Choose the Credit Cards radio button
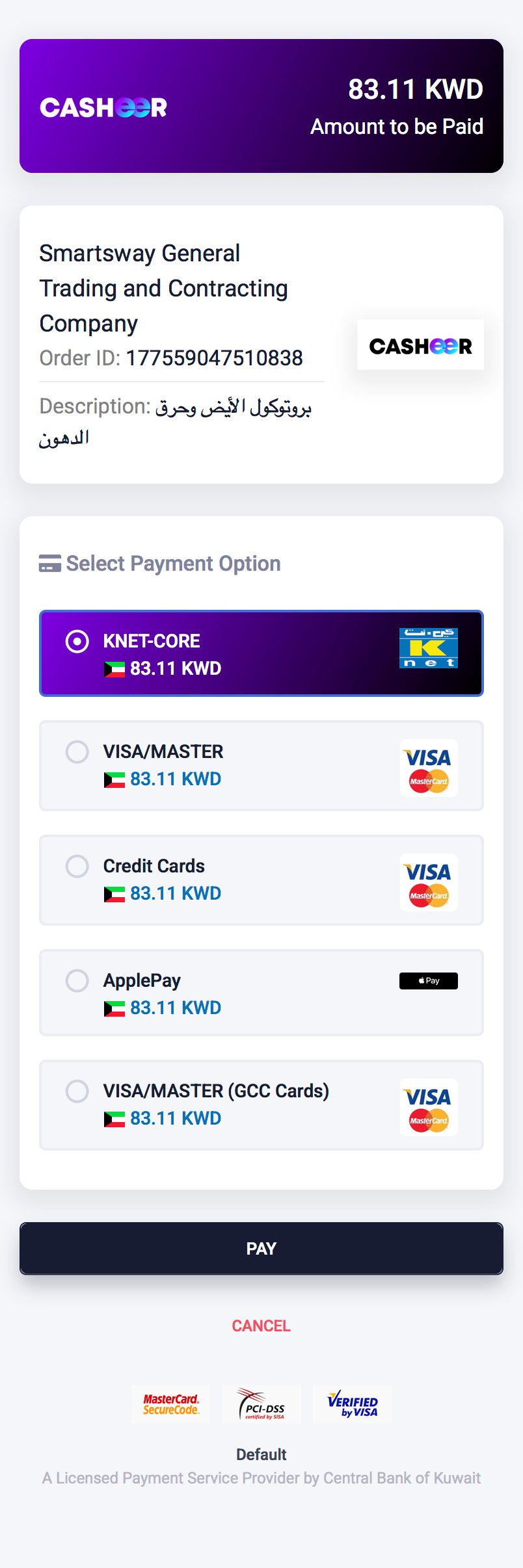The height and width of the screenshot is (1568, 523). tap(77, 867)
